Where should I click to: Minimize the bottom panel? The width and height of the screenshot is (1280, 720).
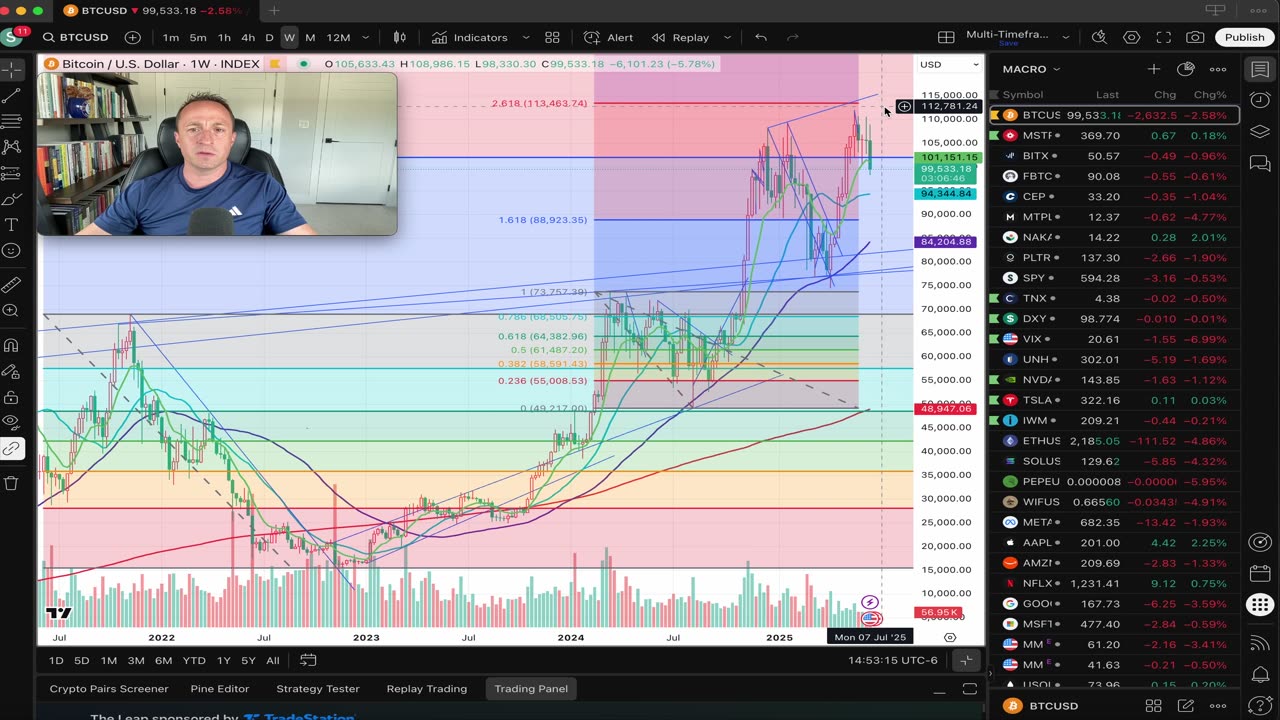939,689
